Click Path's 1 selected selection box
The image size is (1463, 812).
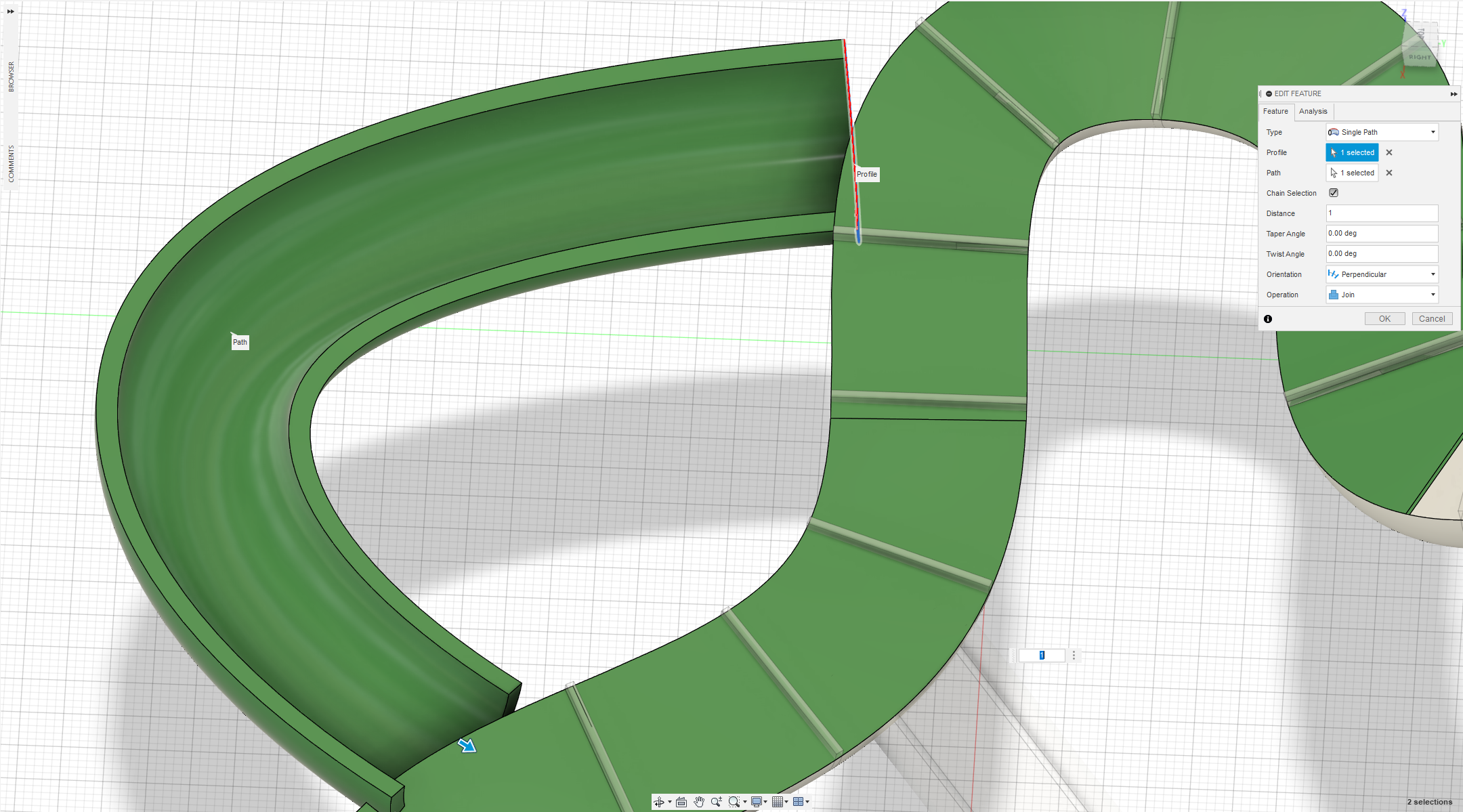click(1352, 173)
